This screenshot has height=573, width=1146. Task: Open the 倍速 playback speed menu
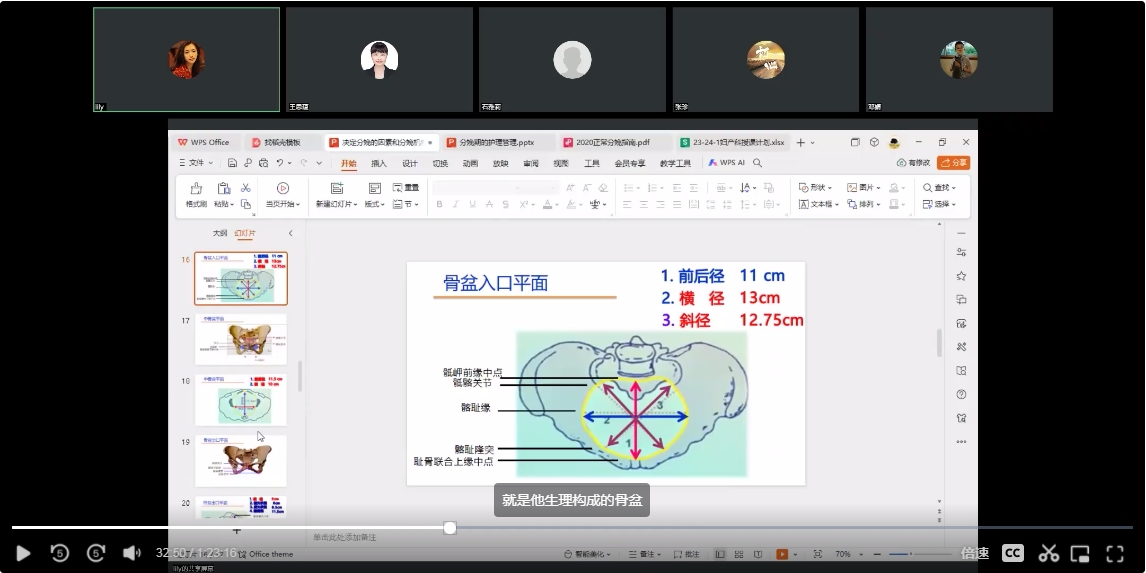(x=975, y=553)
